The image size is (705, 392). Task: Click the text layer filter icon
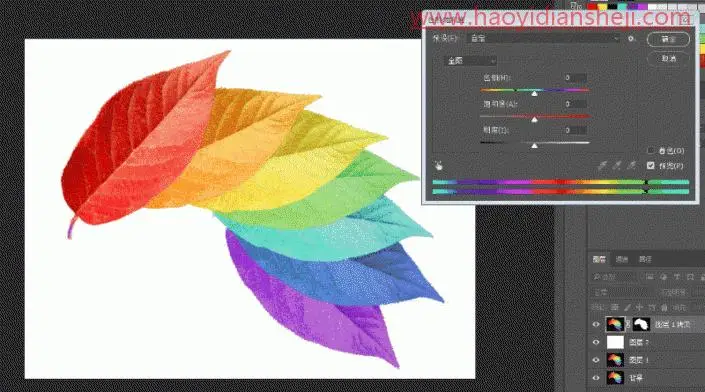tap(676, 277)
